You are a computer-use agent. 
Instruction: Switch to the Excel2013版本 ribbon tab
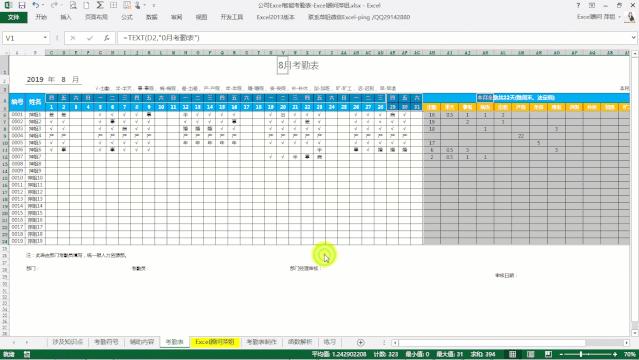point(275,17)
